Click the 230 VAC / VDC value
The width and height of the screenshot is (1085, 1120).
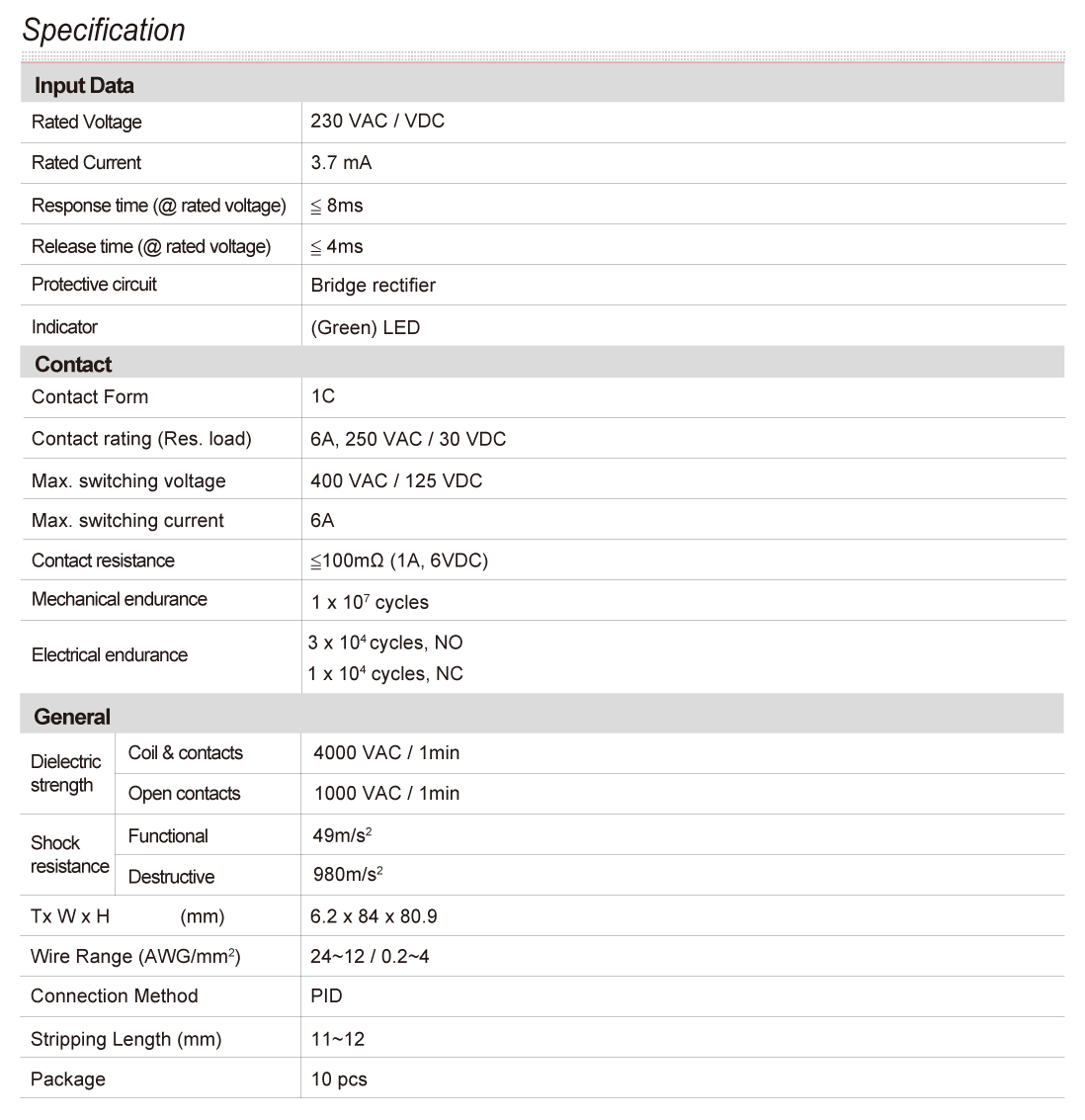[x=377, y=122]
